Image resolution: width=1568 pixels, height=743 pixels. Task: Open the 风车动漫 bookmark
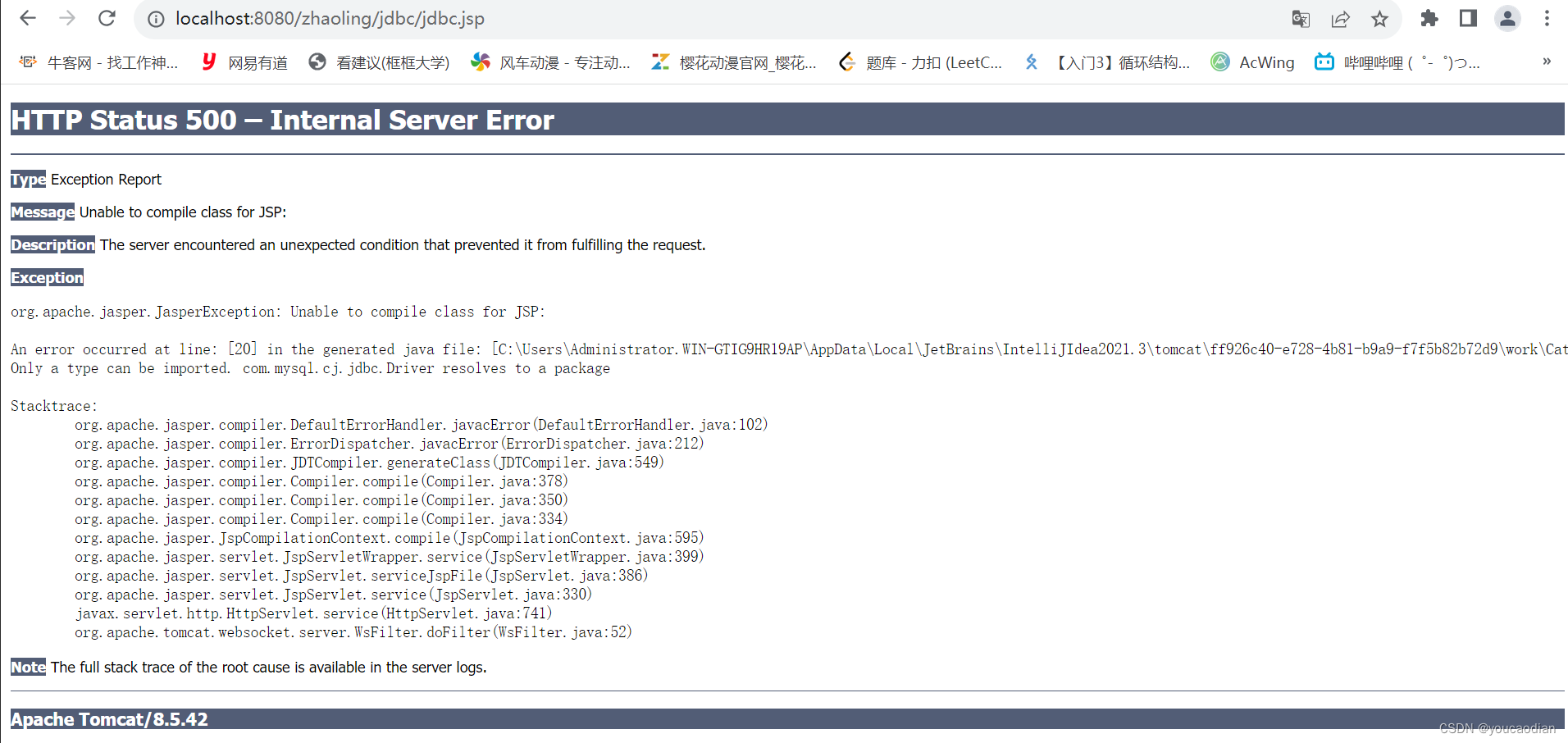pos(551,62)
